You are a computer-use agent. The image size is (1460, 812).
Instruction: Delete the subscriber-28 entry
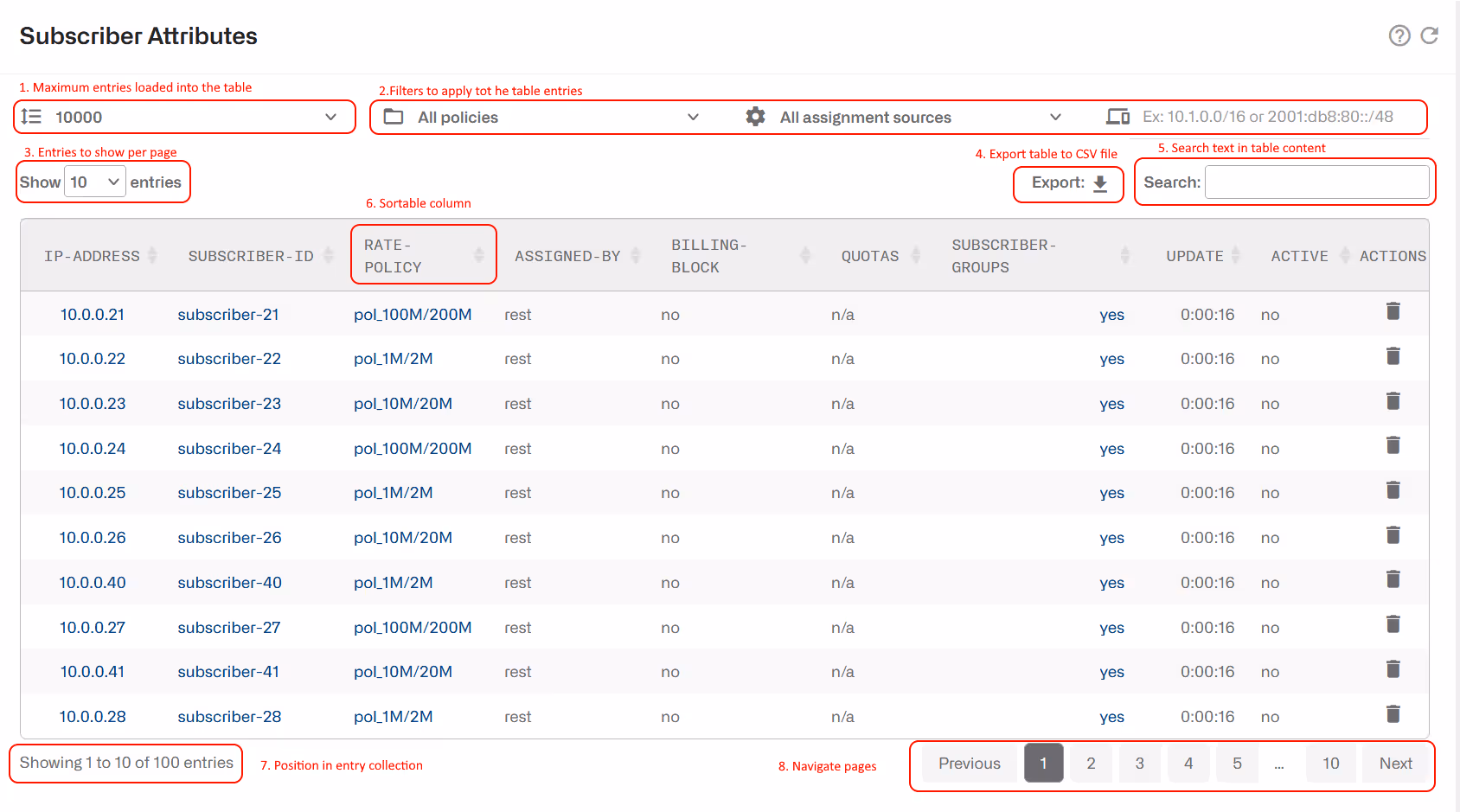point(1393,714)
